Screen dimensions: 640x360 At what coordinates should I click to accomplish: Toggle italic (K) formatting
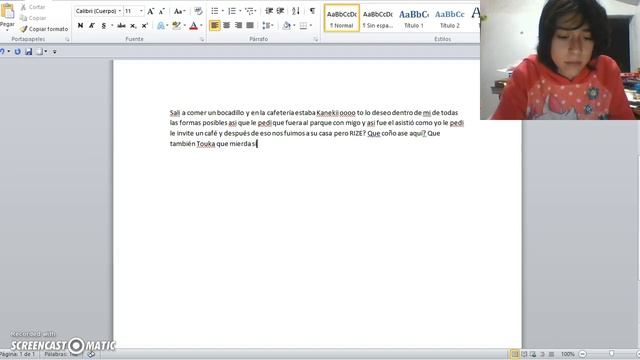point(92,26)
